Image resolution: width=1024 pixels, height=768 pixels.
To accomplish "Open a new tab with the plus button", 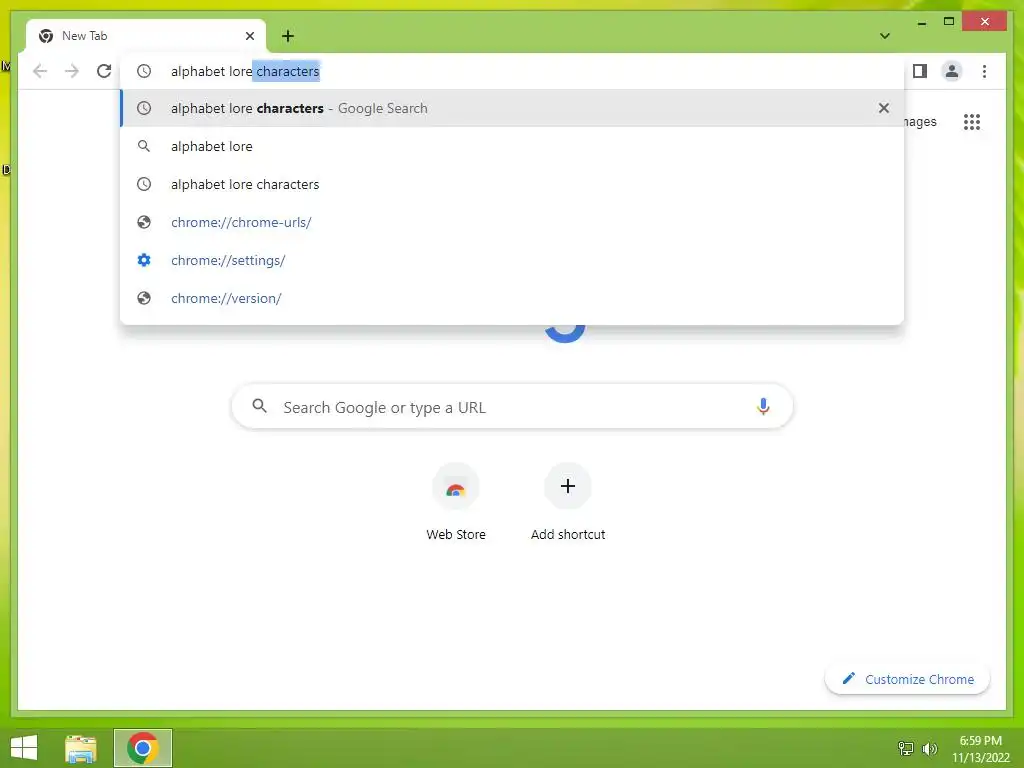I will pos(288,36).
